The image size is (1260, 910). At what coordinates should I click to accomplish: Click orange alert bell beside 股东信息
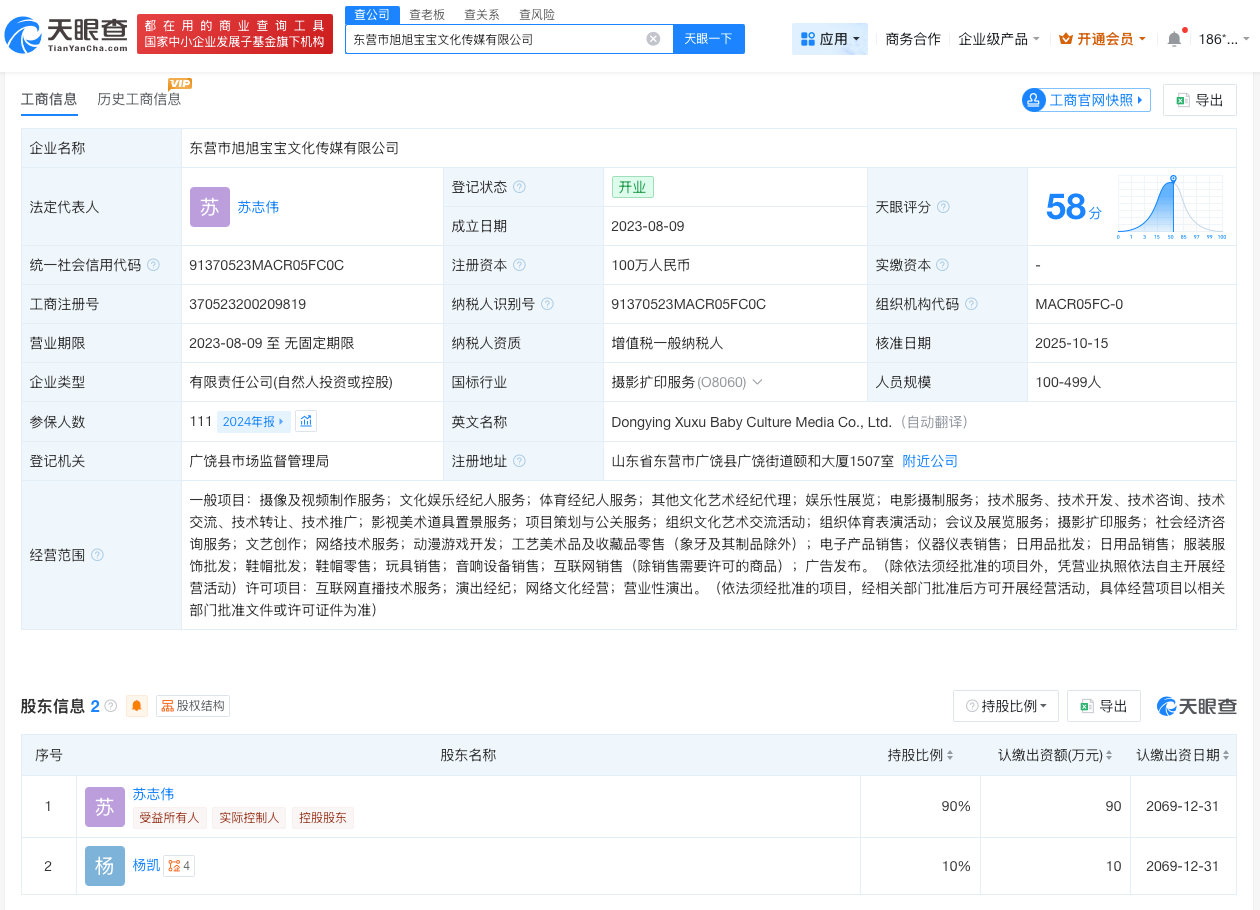(137, 706)
